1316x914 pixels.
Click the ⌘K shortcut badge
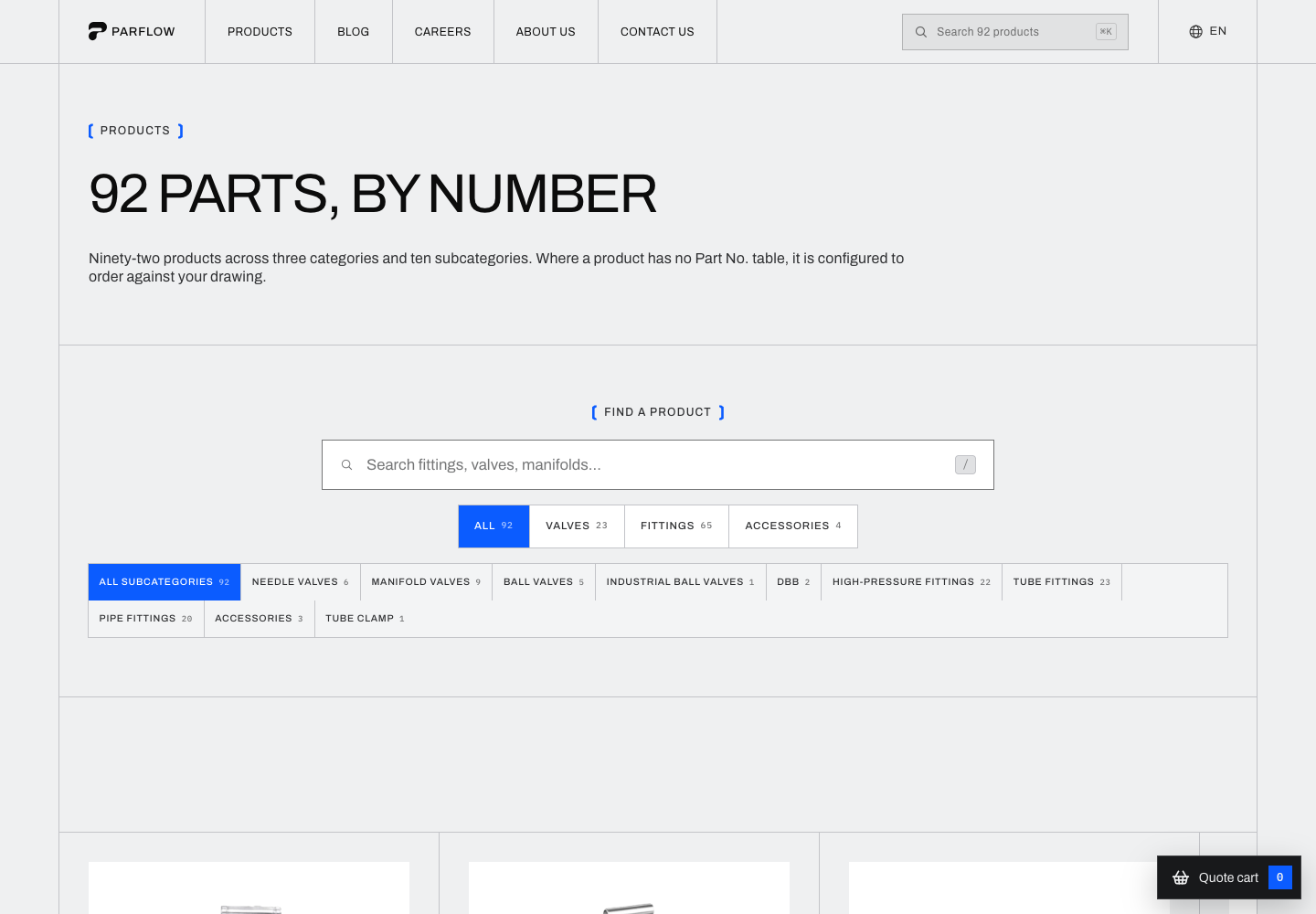coord(1106,32)
